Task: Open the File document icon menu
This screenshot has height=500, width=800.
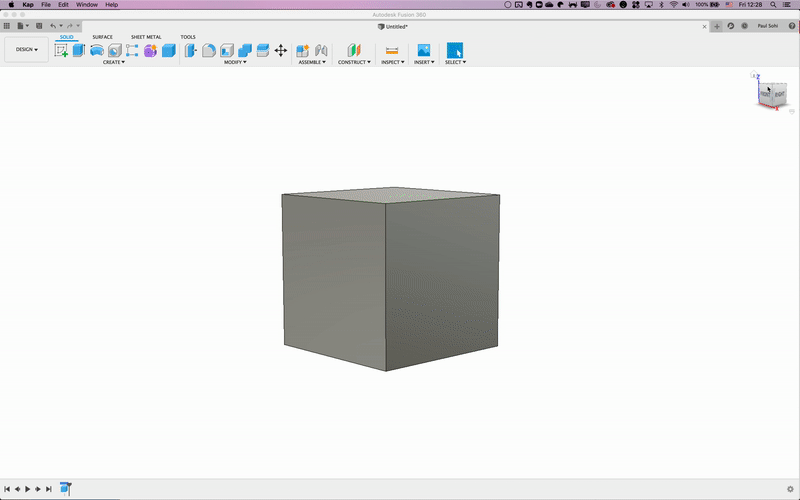Action: tap(22, 26)
